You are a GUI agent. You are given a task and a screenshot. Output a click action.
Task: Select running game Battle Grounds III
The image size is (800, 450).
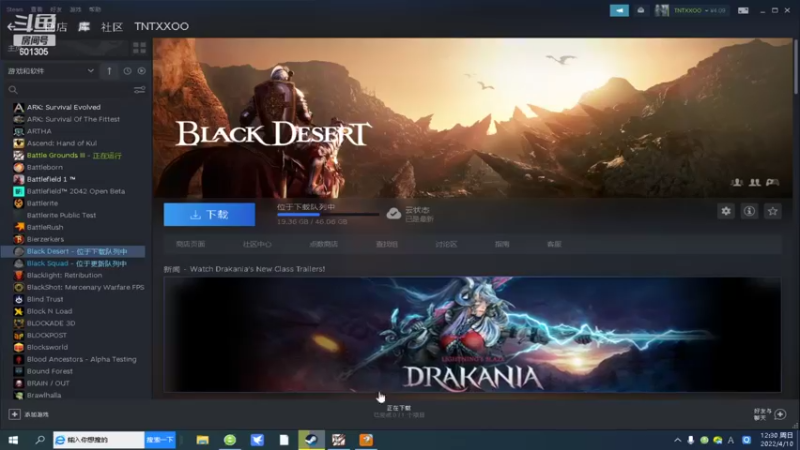[74, 156]
